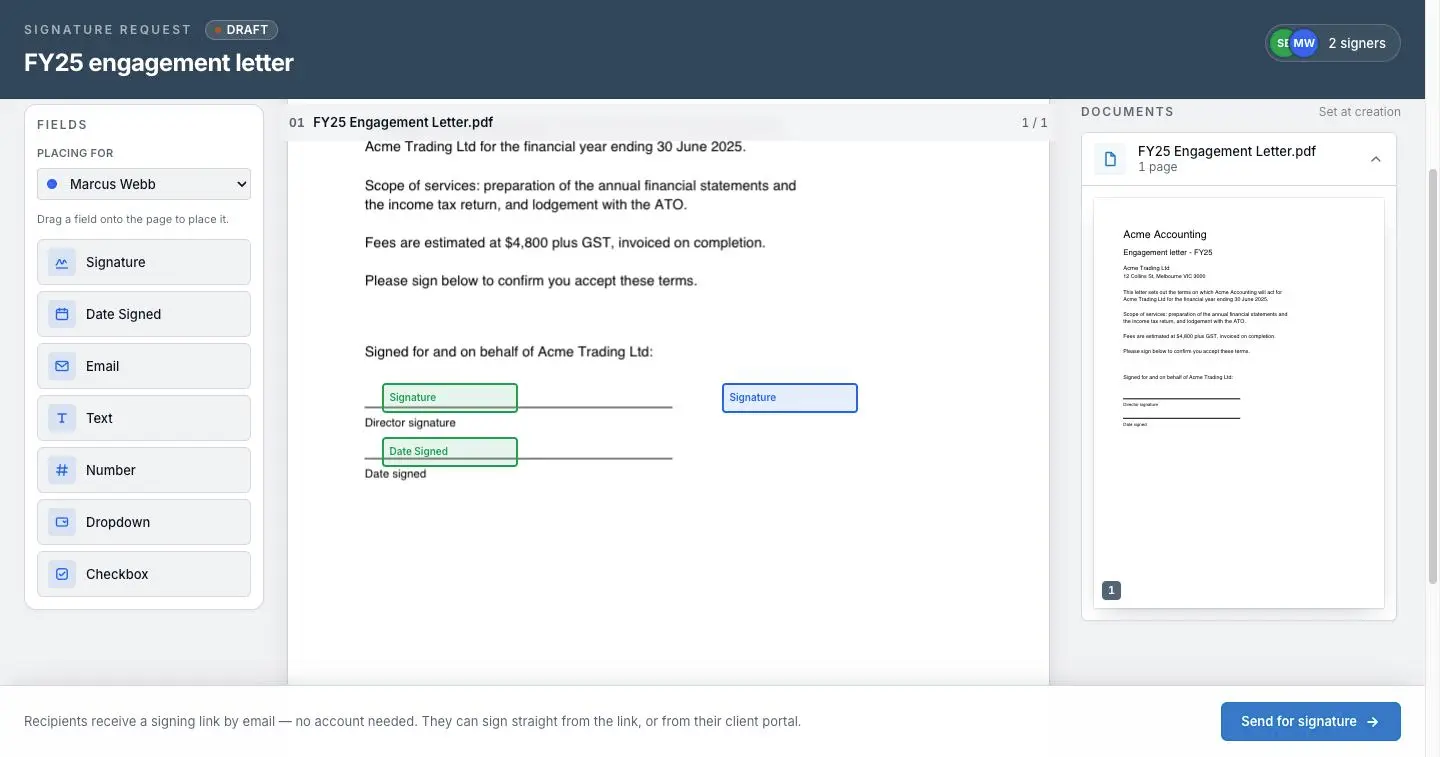Viewport: 1440px width, 757px height.
Task: Click the Dropdown field icon
Action: coord(62,522)
